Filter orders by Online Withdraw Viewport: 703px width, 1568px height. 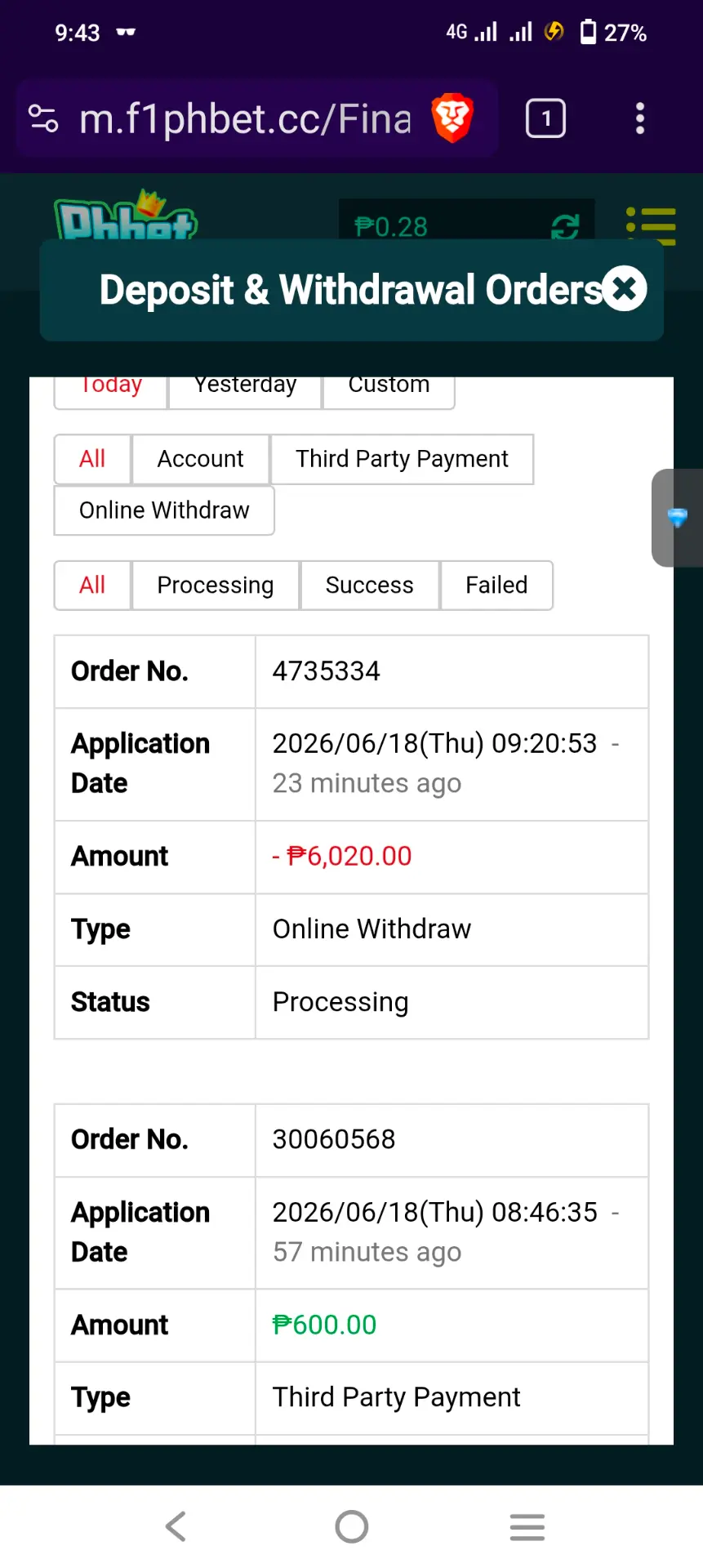[x=164, y=510]
